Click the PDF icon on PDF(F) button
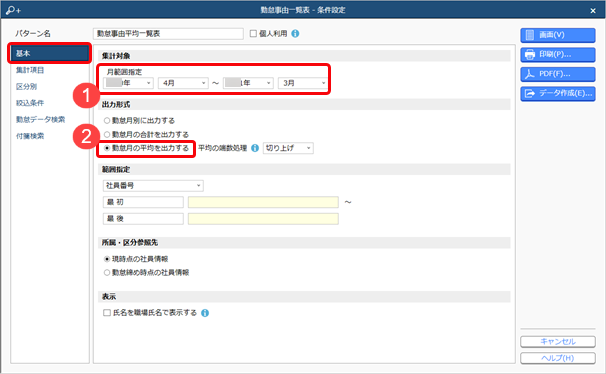This screenshot has height=374, width=606. coord(530,74)
